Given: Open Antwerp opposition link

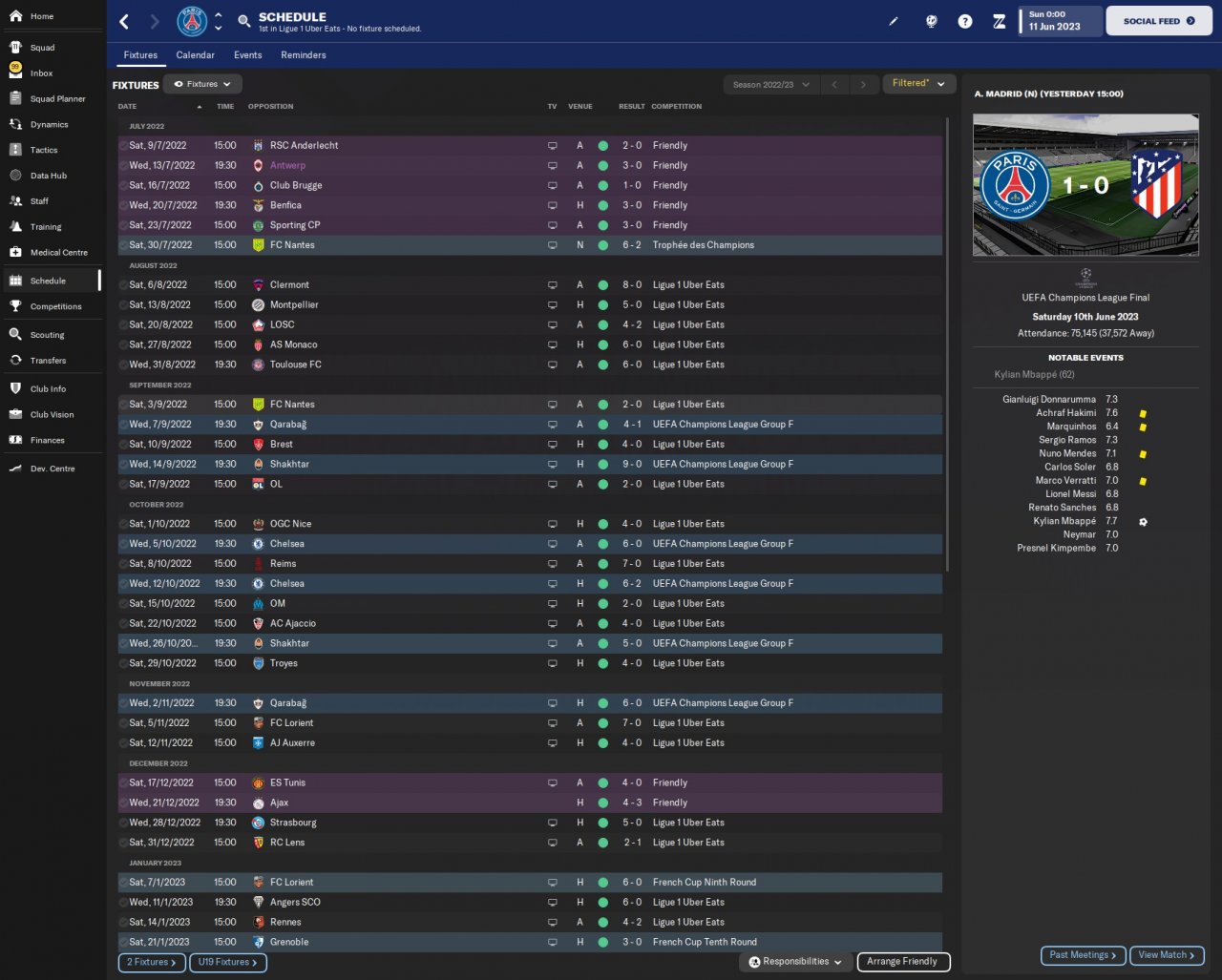Looking at the screenshot, I should (x=287, y=166).
